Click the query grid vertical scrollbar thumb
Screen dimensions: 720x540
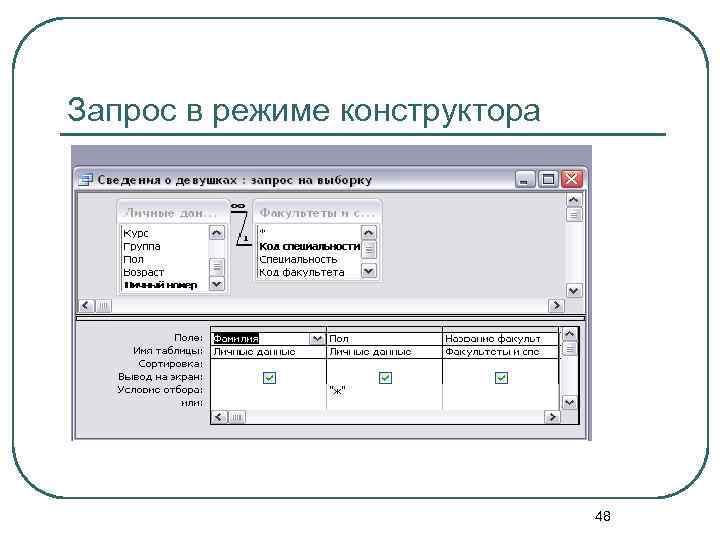tap(569, 349)
